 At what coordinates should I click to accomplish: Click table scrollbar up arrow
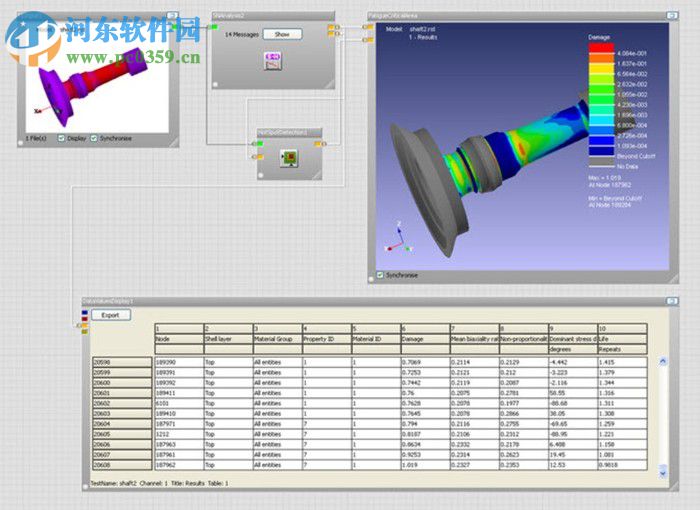[x=662, y=361]
